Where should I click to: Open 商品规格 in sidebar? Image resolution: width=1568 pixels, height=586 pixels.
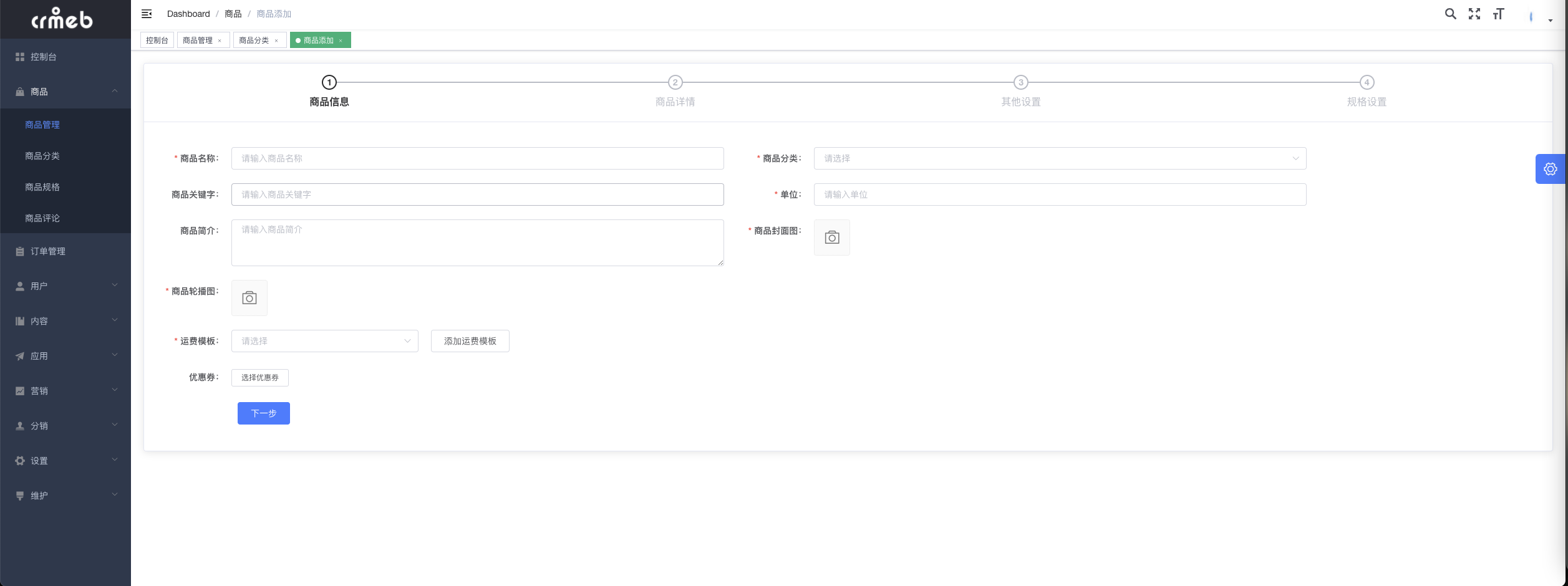[x=65, y=187]
